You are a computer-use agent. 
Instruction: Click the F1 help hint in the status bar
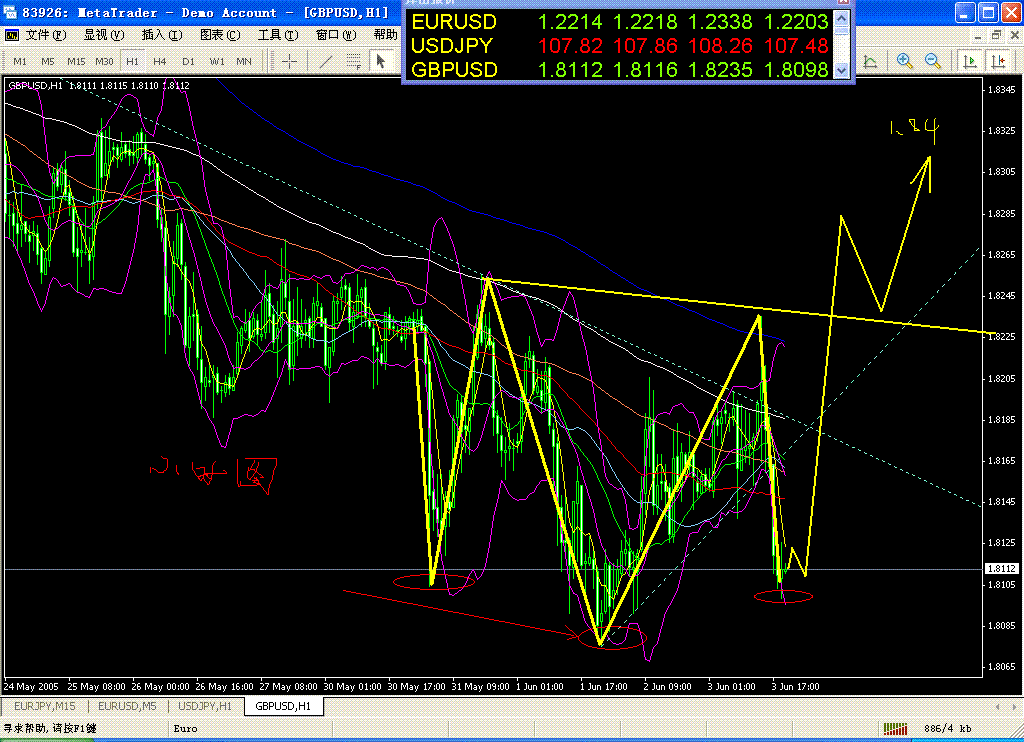tap(50, 728)
